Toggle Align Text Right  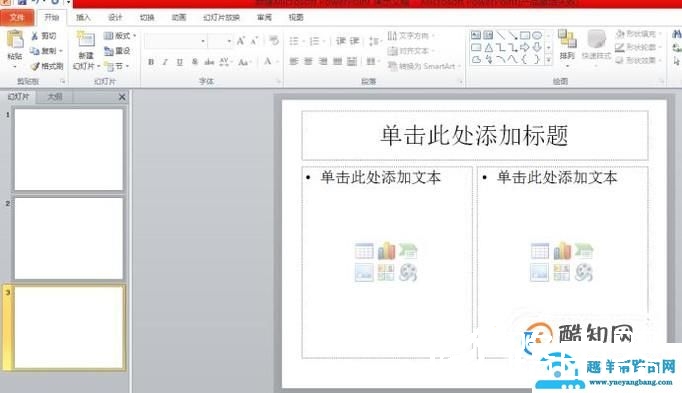click(323, 62)
